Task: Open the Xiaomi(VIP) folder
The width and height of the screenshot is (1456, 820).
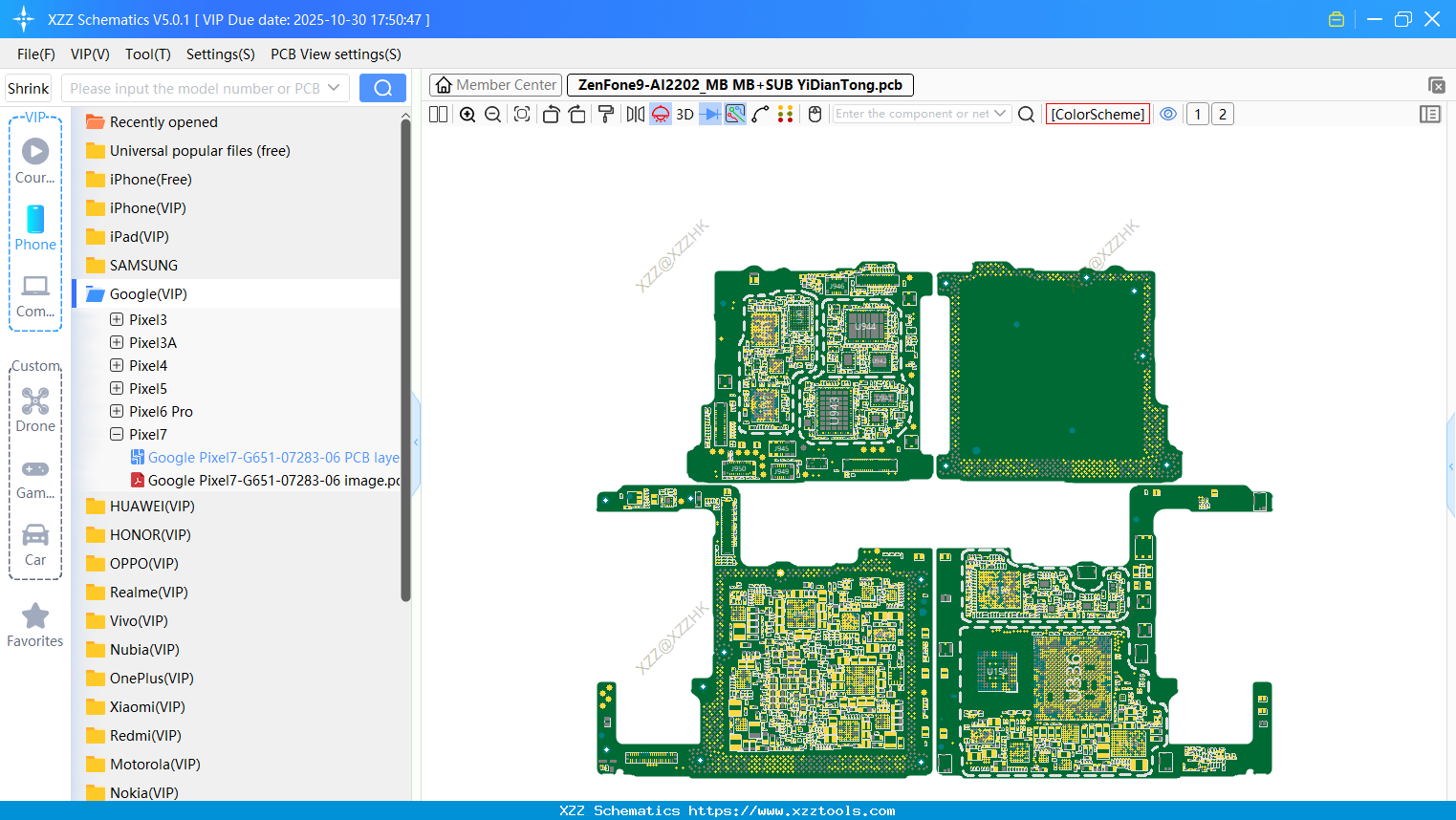Action: [136, 706]
